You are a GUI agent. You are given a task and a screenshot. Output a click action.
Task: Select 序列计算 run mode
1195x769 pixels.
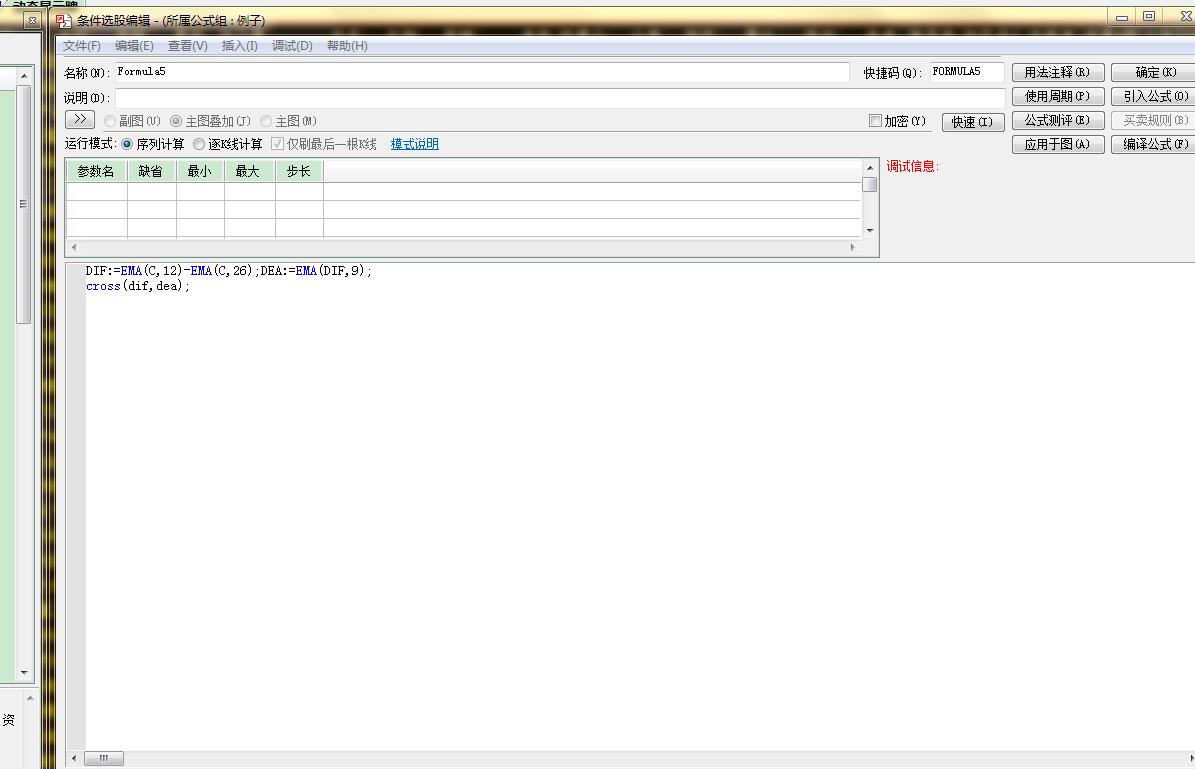[127, 144]
